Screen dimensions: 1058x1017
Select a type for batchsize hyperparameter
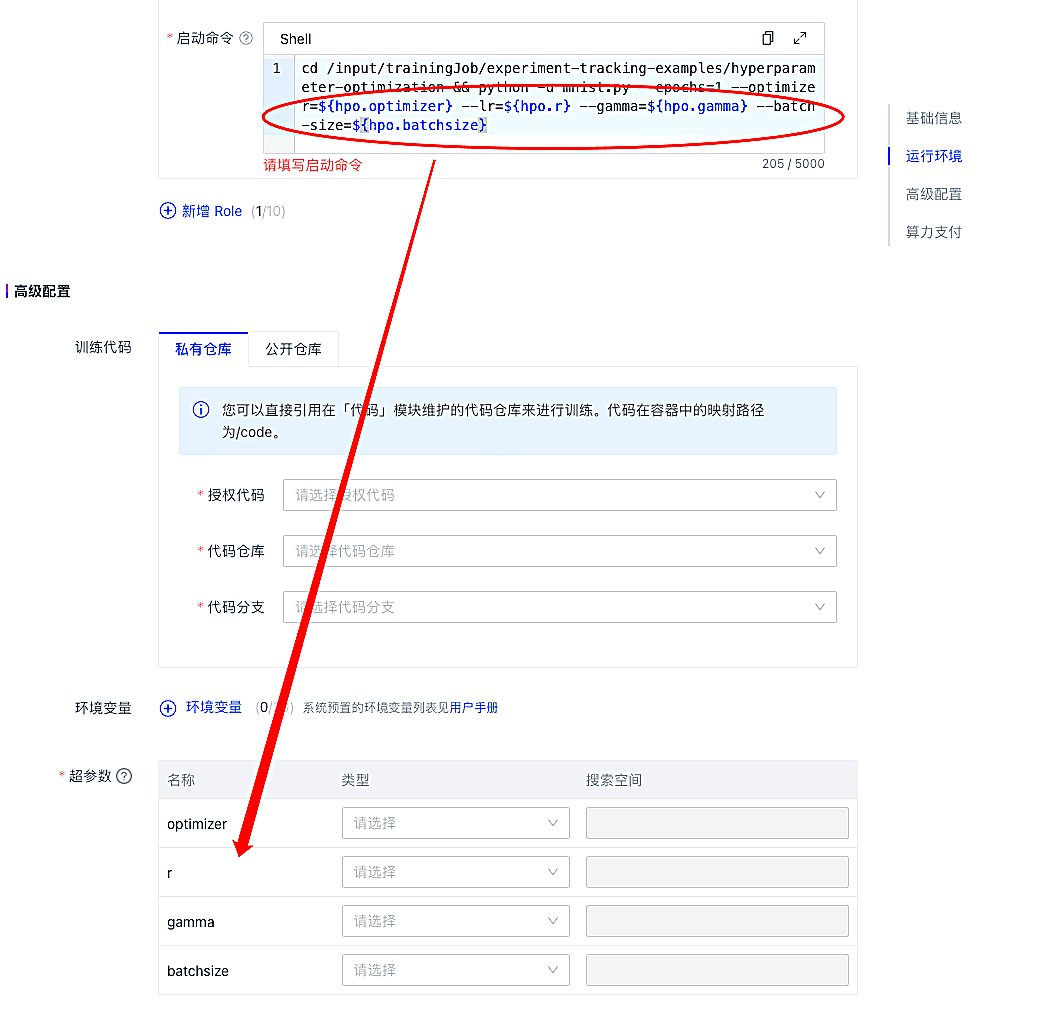pyautogui.click(x=455, y=970)
